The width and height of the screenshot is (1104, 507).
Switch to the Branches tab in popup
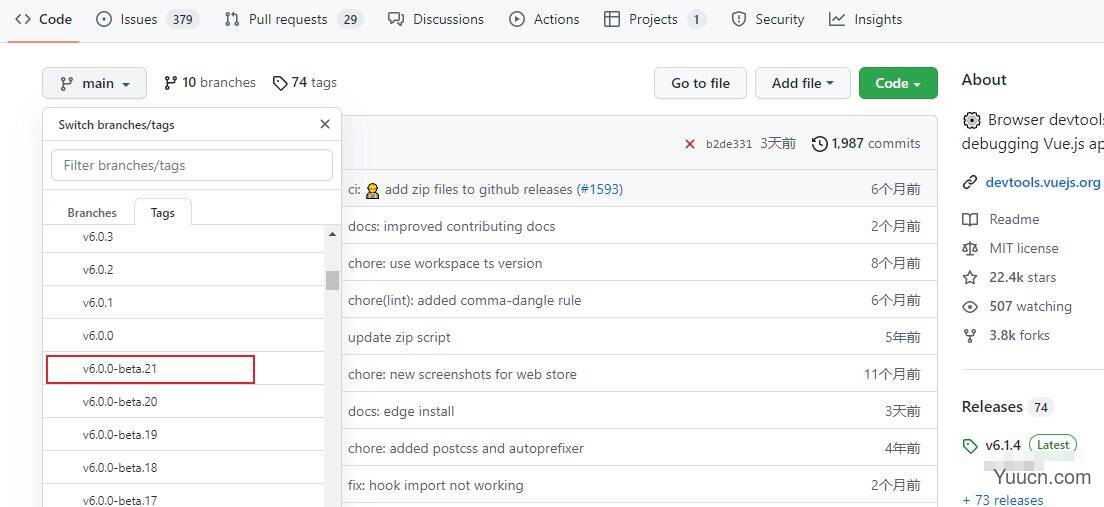(92, 213)
